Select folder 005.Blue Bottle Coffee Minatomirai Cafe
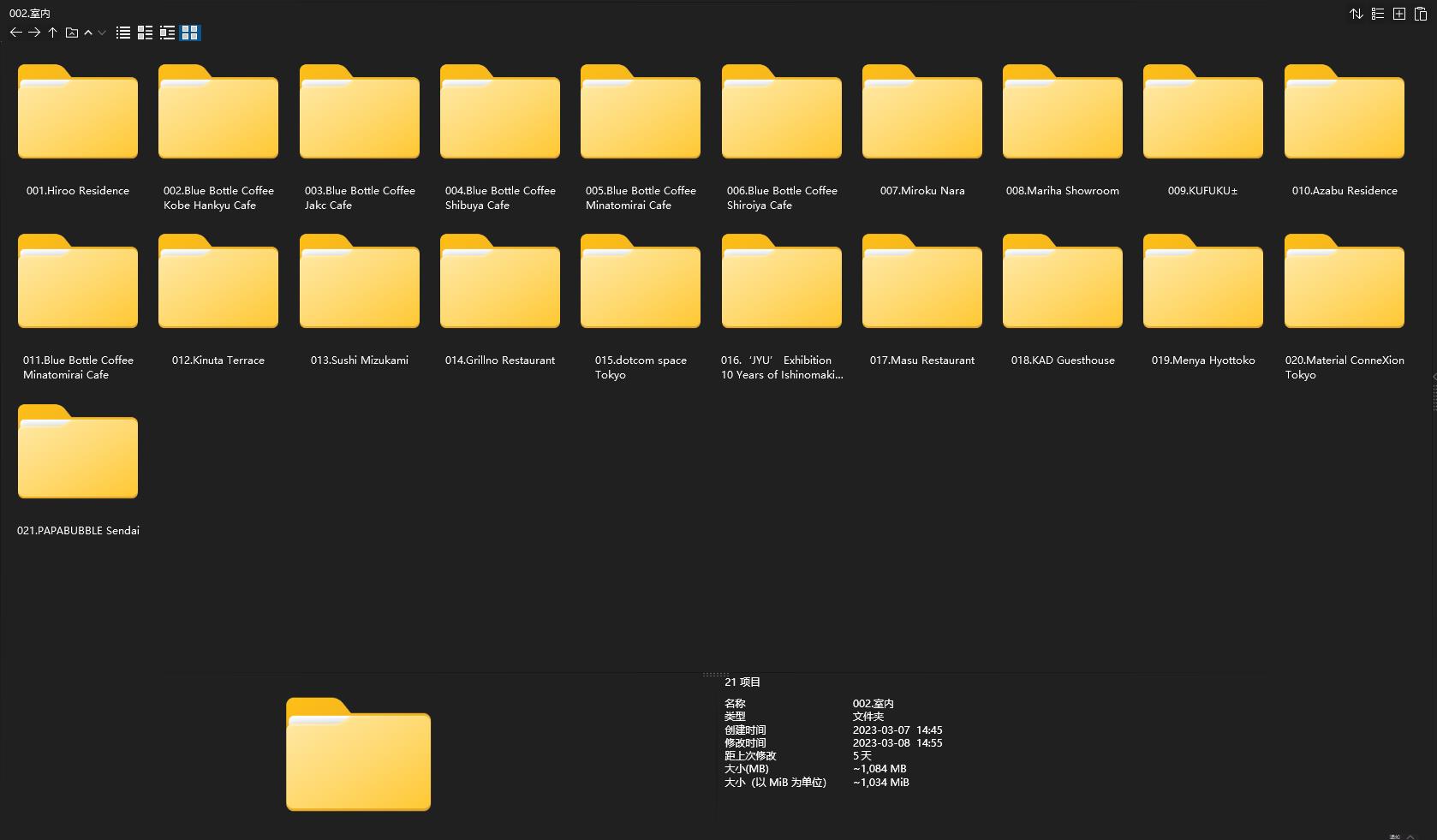The width and height of the screenshot is (1437, 840). [x=641, y=137]
